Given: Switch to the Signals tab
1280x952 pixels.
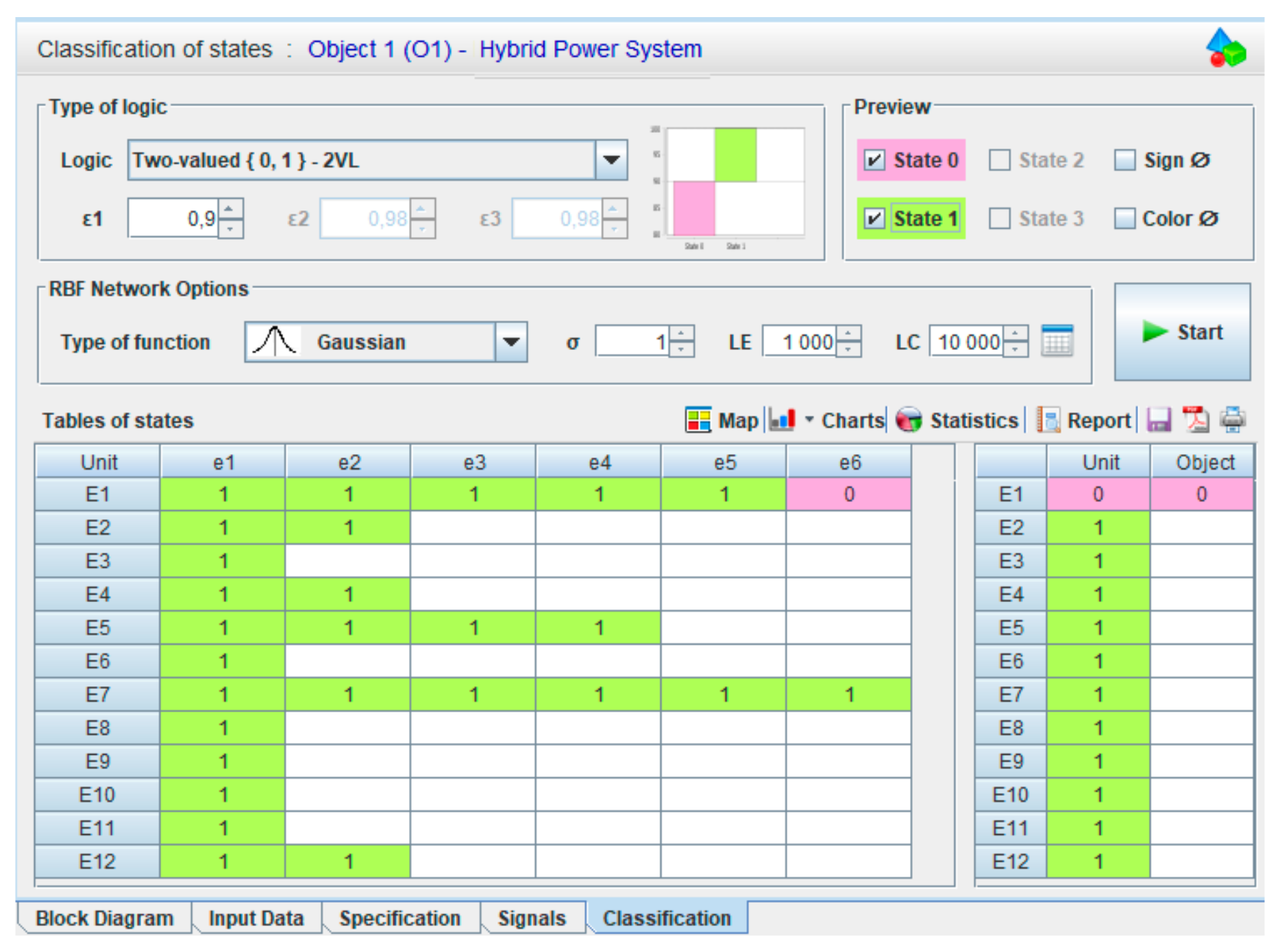Looking at the screenshot, I should pyautogui.click(x=532, y=918).
